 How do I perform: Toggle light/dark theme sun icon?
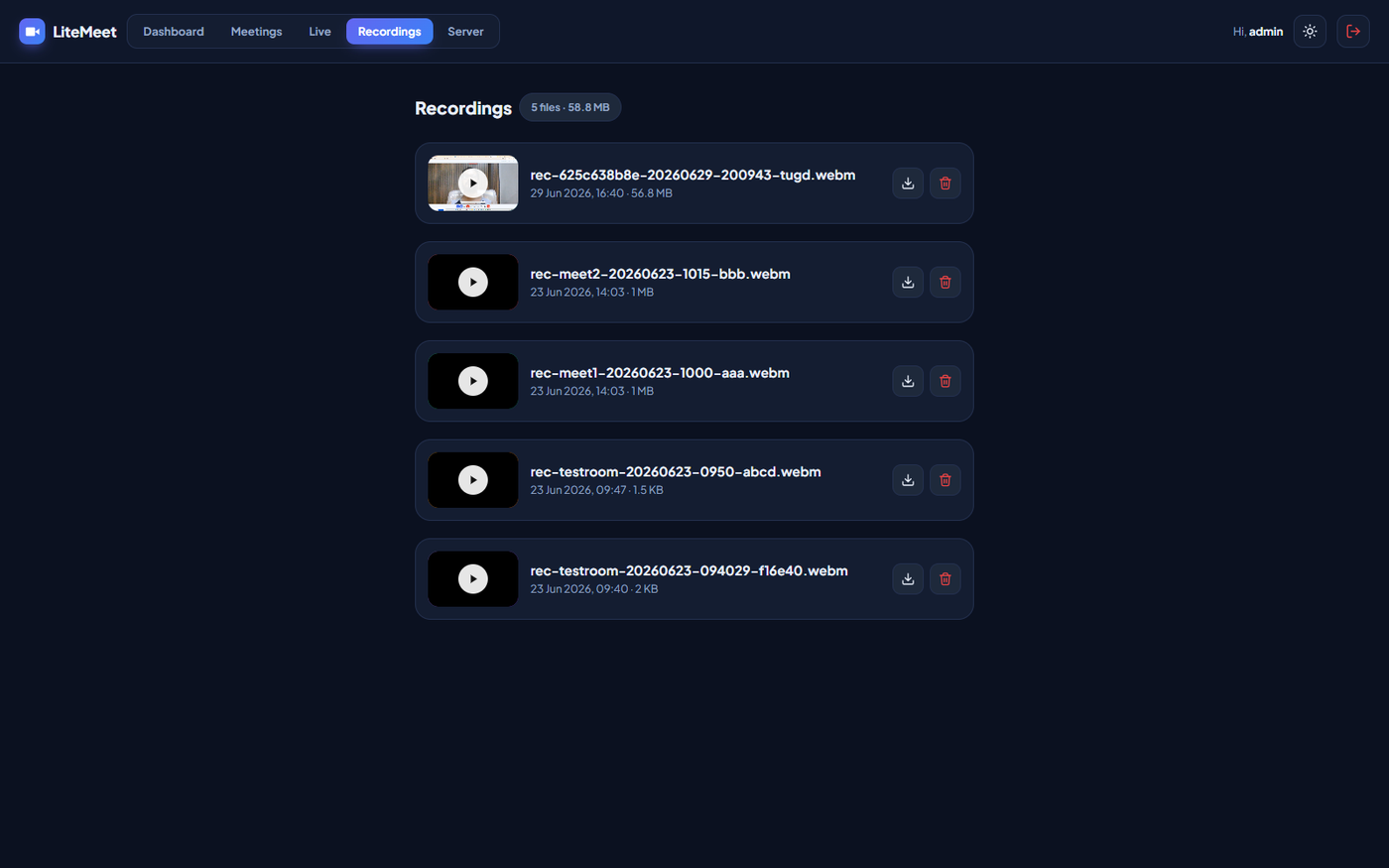[x=1310, y=32]
